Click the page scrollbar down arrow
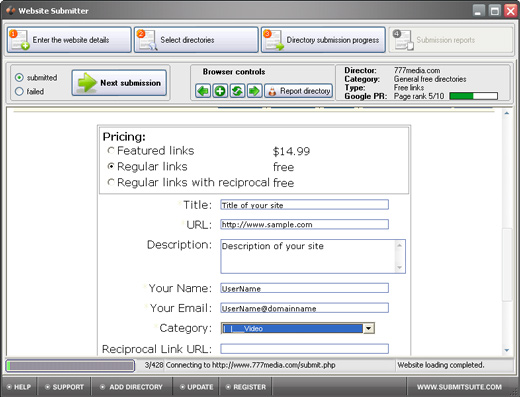The width and height of the screenshot is (520, 397). point(507,350)
